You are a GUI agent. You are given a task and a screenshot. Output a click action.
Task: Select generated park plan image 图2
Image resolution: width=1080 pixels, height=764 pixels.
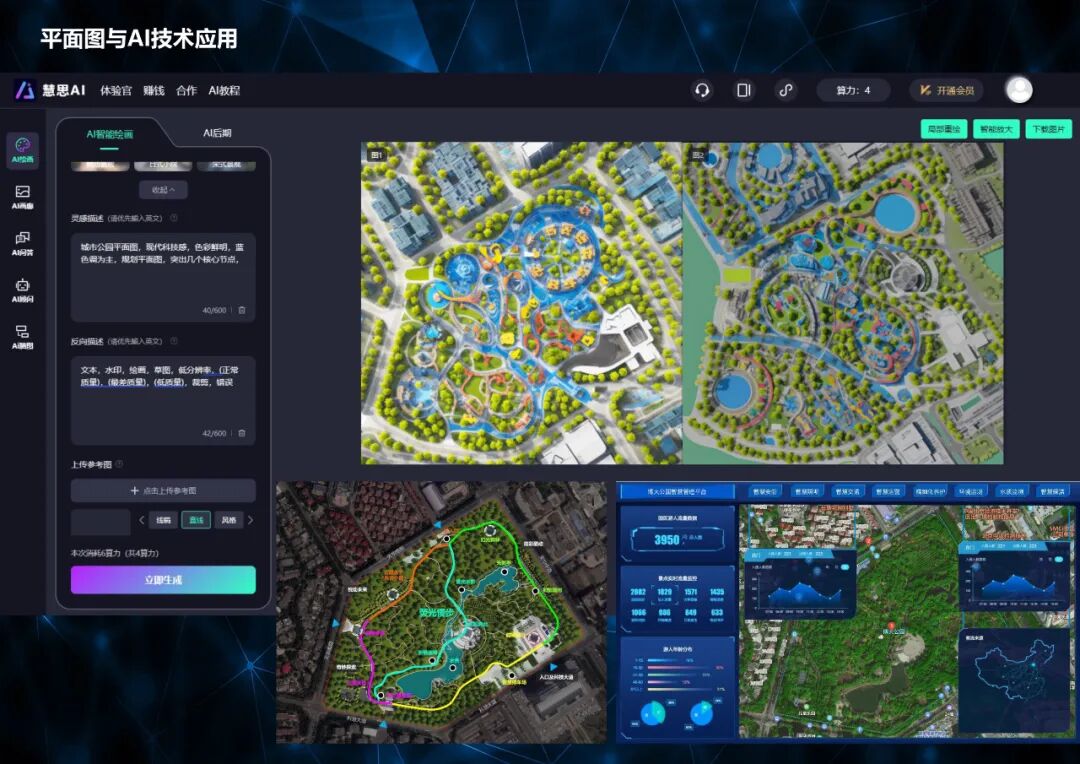pos(842,303)
